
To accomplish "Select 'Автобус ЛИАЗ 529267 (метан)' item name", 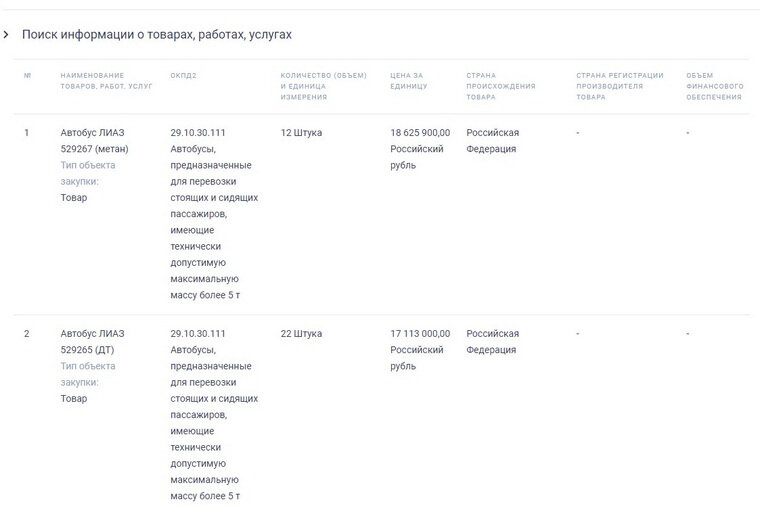I will (x=94, y=141).
